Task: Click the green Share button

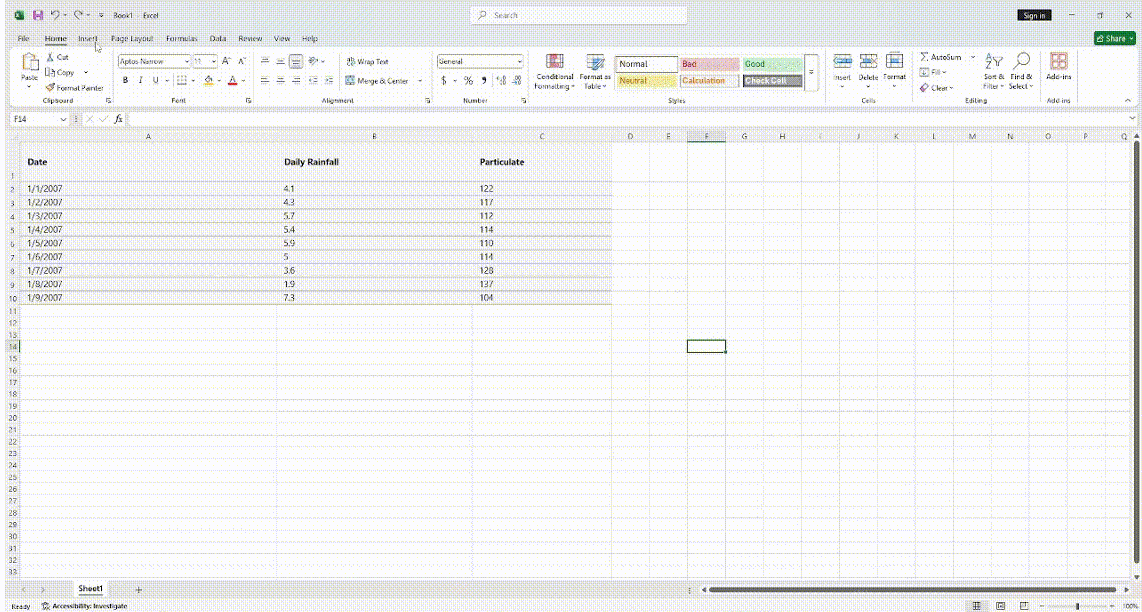Action: point(1114,39)
